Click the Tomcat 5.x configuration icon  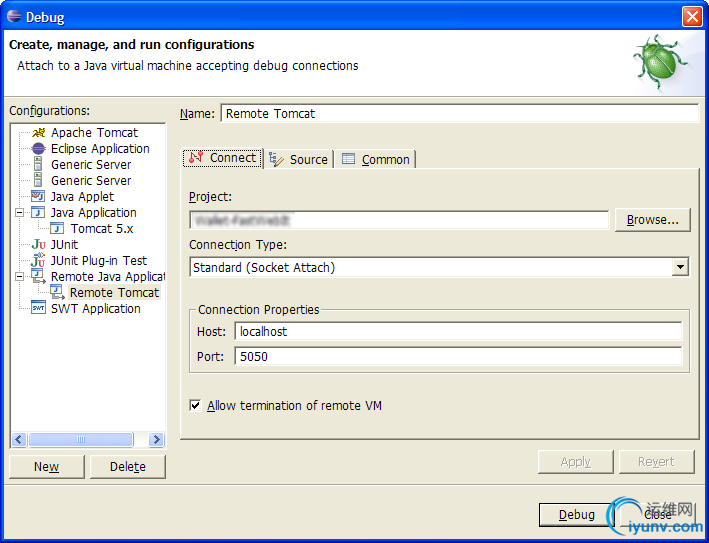coord(57,228)
